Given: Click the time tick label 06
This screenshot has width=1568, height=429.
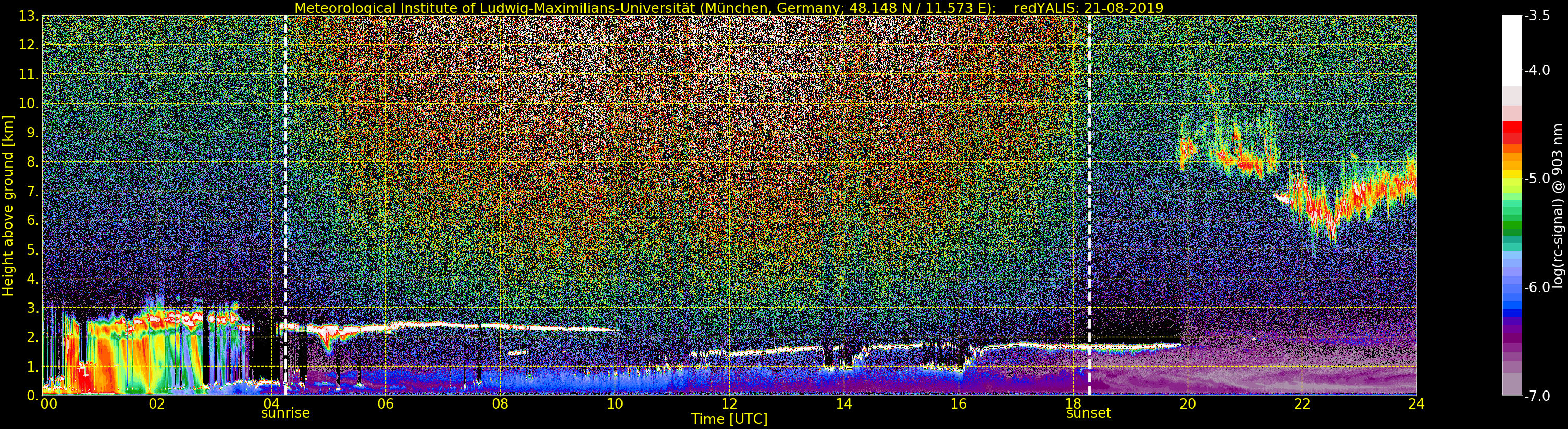Looking at the screenshot, I should click(x=385, y=403).
